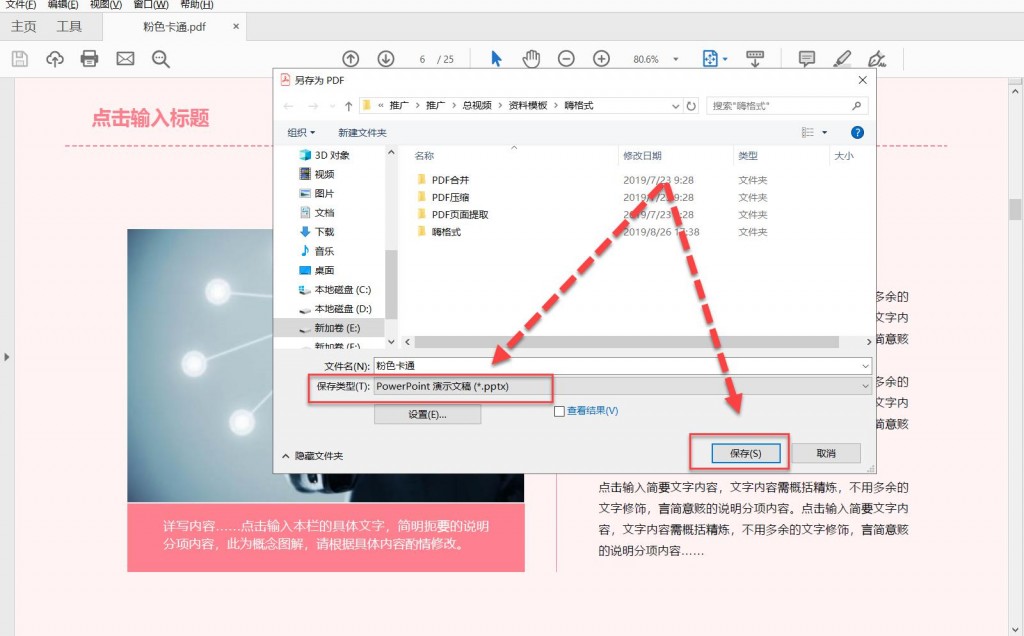The height and width of the screenshot is (636, 1024).
Task: Switch to the 主页 tab
Action: 24,27
